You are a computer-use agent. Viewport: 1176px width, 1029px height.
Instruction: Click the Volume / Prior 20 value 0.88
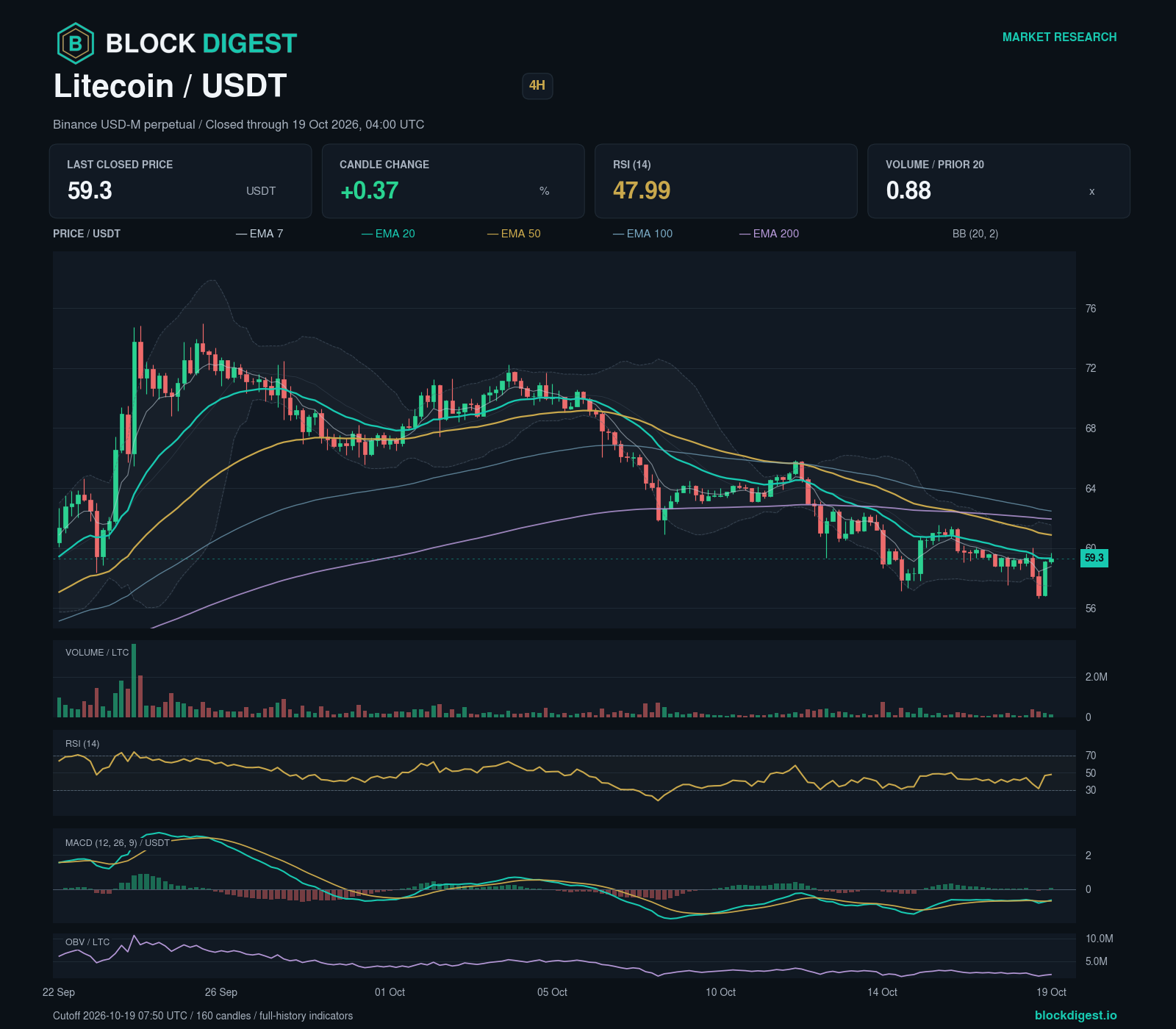[908, 191]
